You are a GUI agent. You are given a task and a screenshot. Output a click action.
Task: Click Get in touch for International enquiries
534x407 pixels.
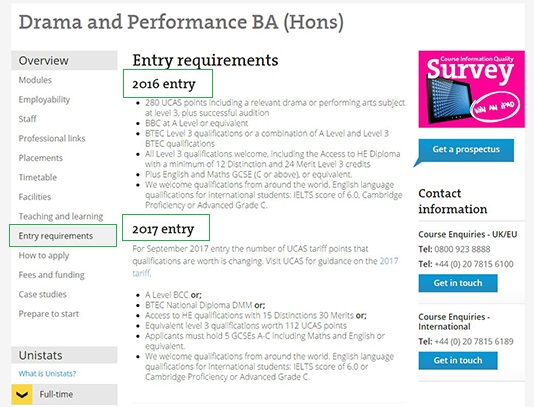pyautogui.click(x=458, y=360)
